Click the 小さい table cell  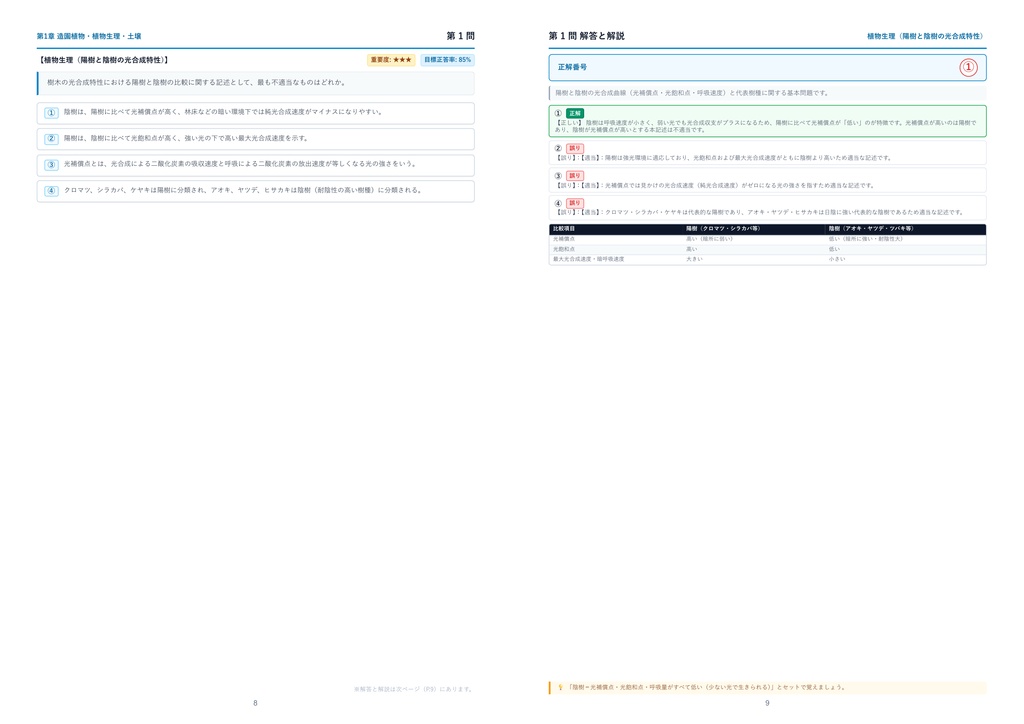pyautogui.click(x=837, y=259)
